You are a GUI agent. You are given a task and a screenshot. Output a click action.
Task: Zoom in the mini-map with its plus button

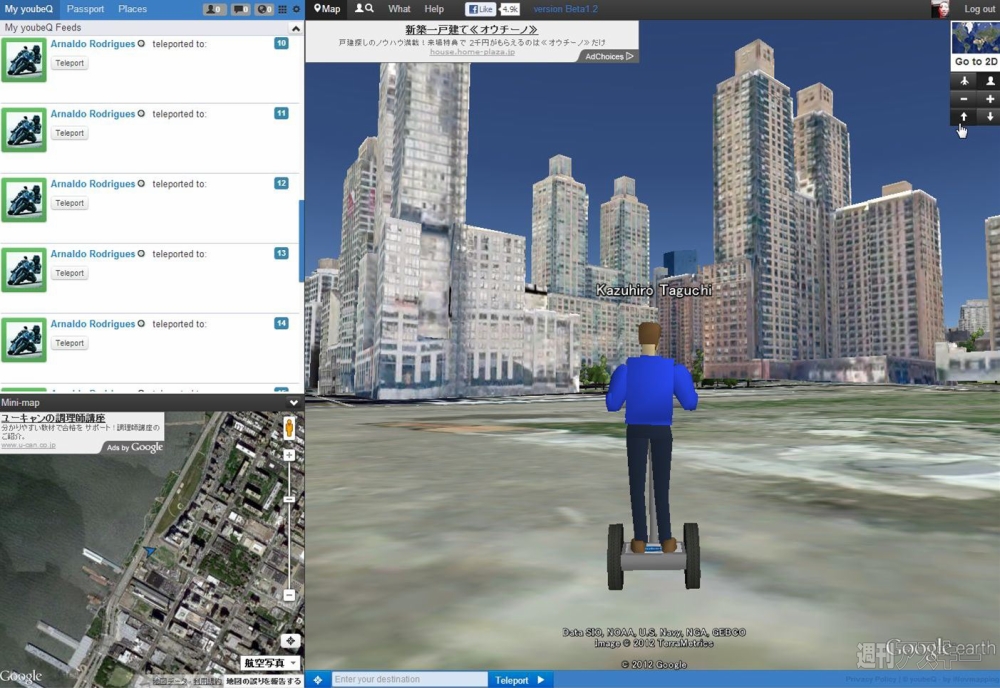(x=289, y=455)
